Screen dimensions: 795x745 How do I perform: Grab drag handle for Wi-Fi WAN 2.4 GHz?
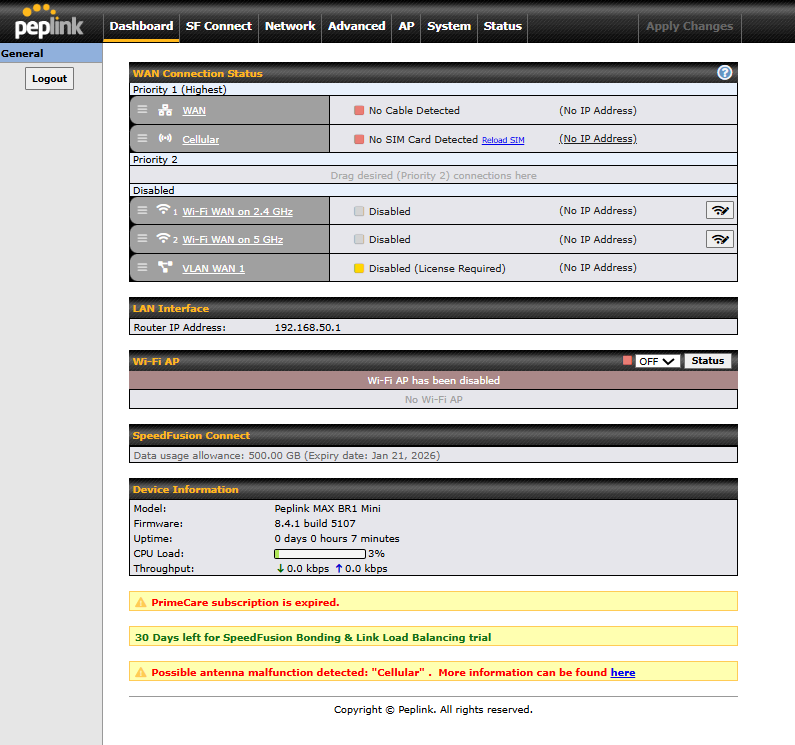point(142,210)
